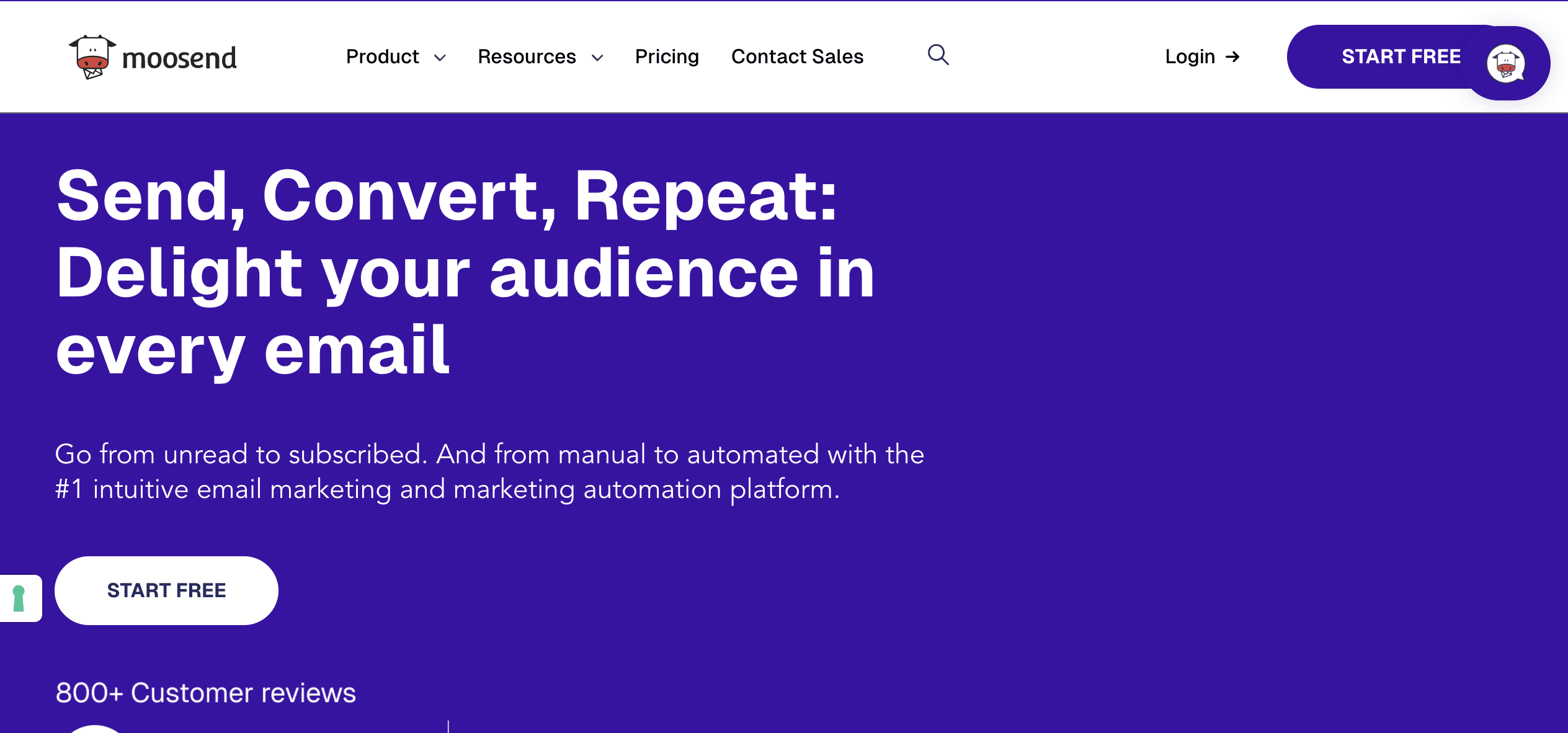The height and width of the screenshot is (733, 1568).
Task: Click the 'Send, Convert, Repeat:' headline line
Action: [x=447, y=196]
